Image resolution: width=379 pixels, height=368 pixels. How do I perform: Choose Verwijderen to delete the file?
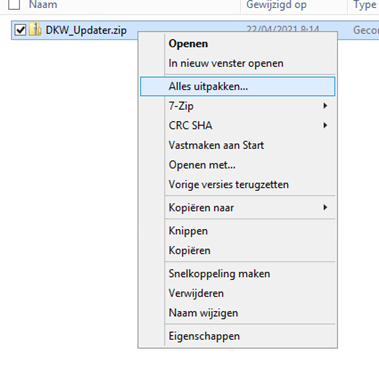(x=237, y=293)
